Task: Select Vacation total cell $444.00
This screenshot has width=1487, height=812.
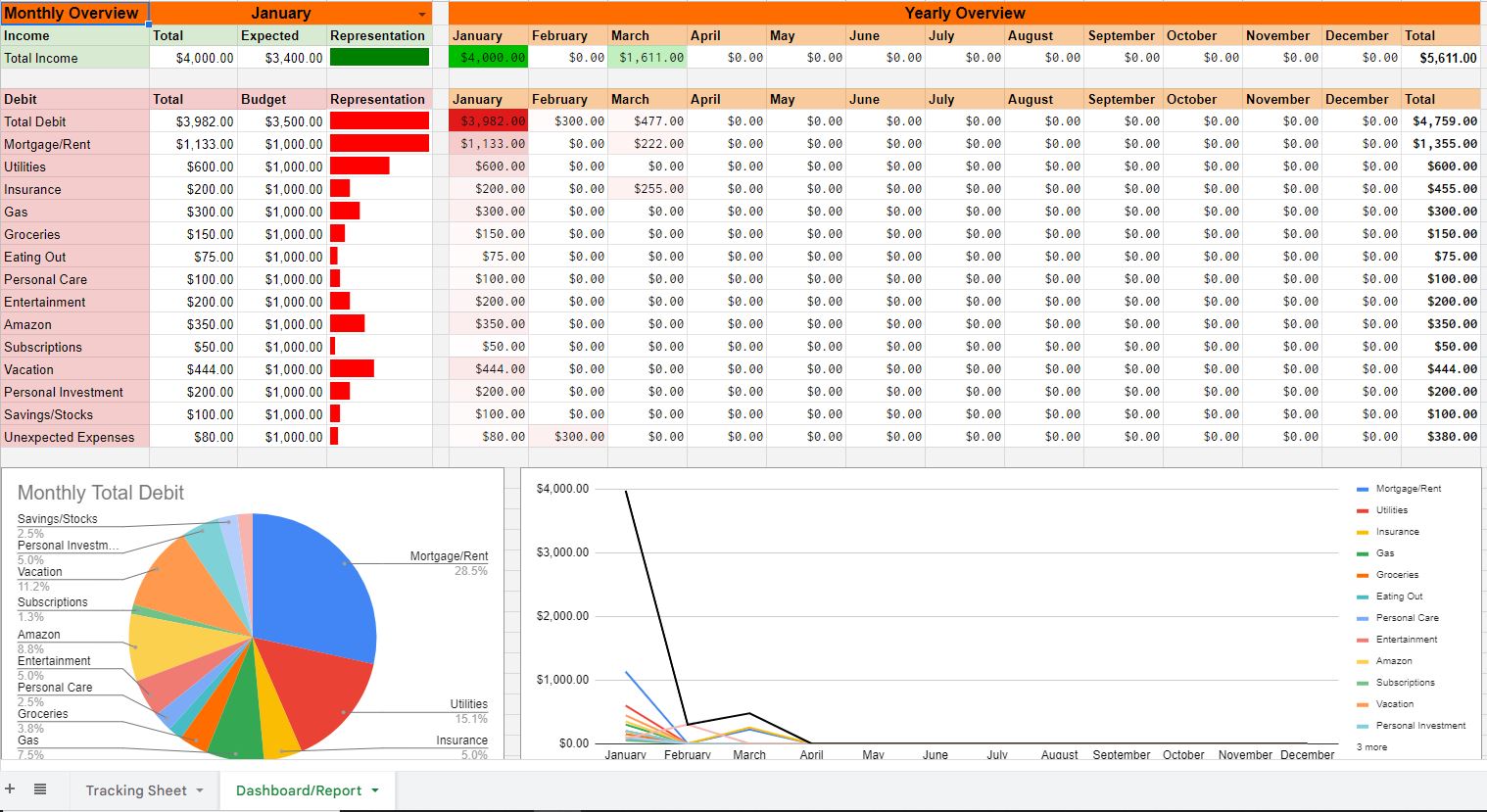Action: (x=193, y=369)
